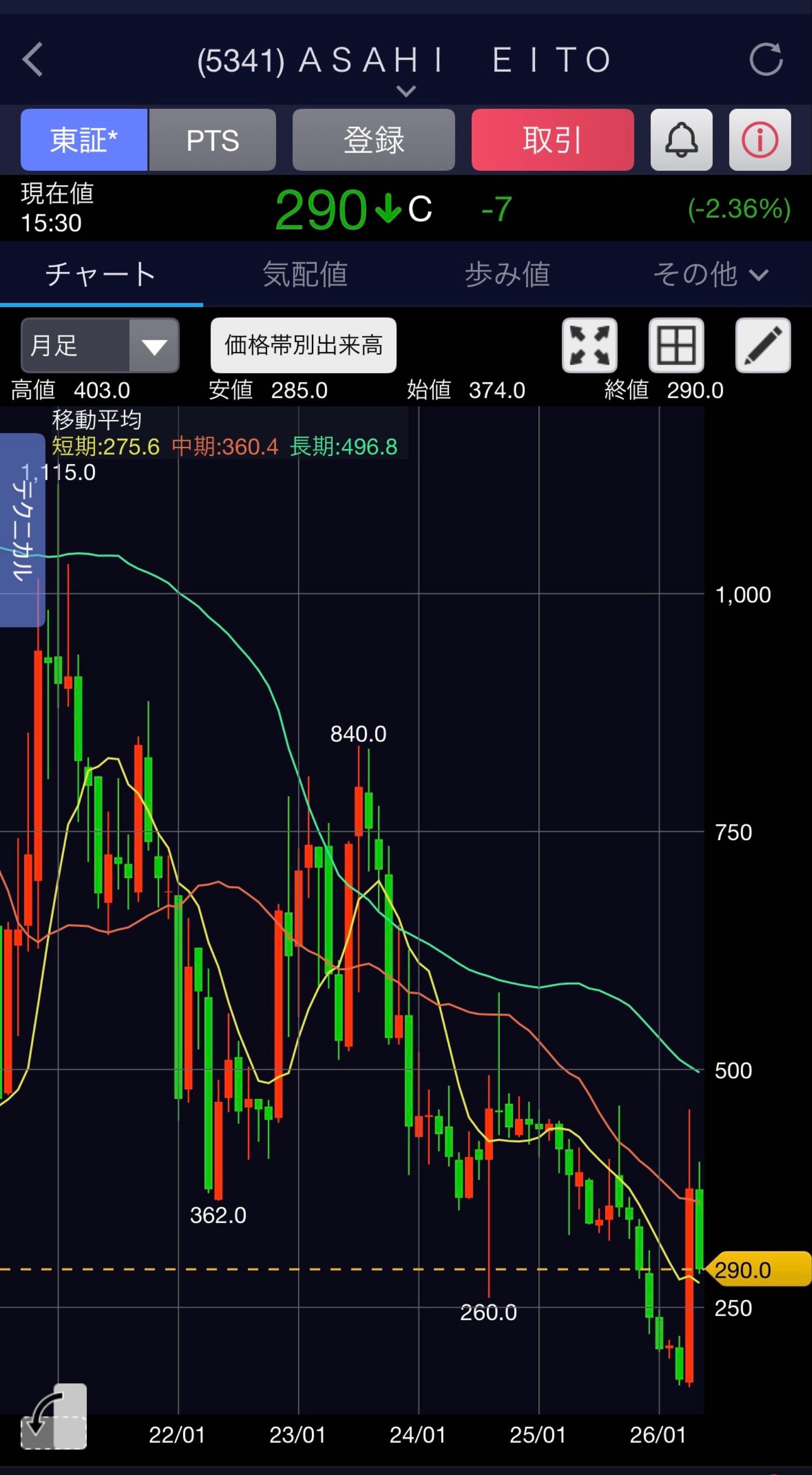Switch to 東証 market

point(84,140)
